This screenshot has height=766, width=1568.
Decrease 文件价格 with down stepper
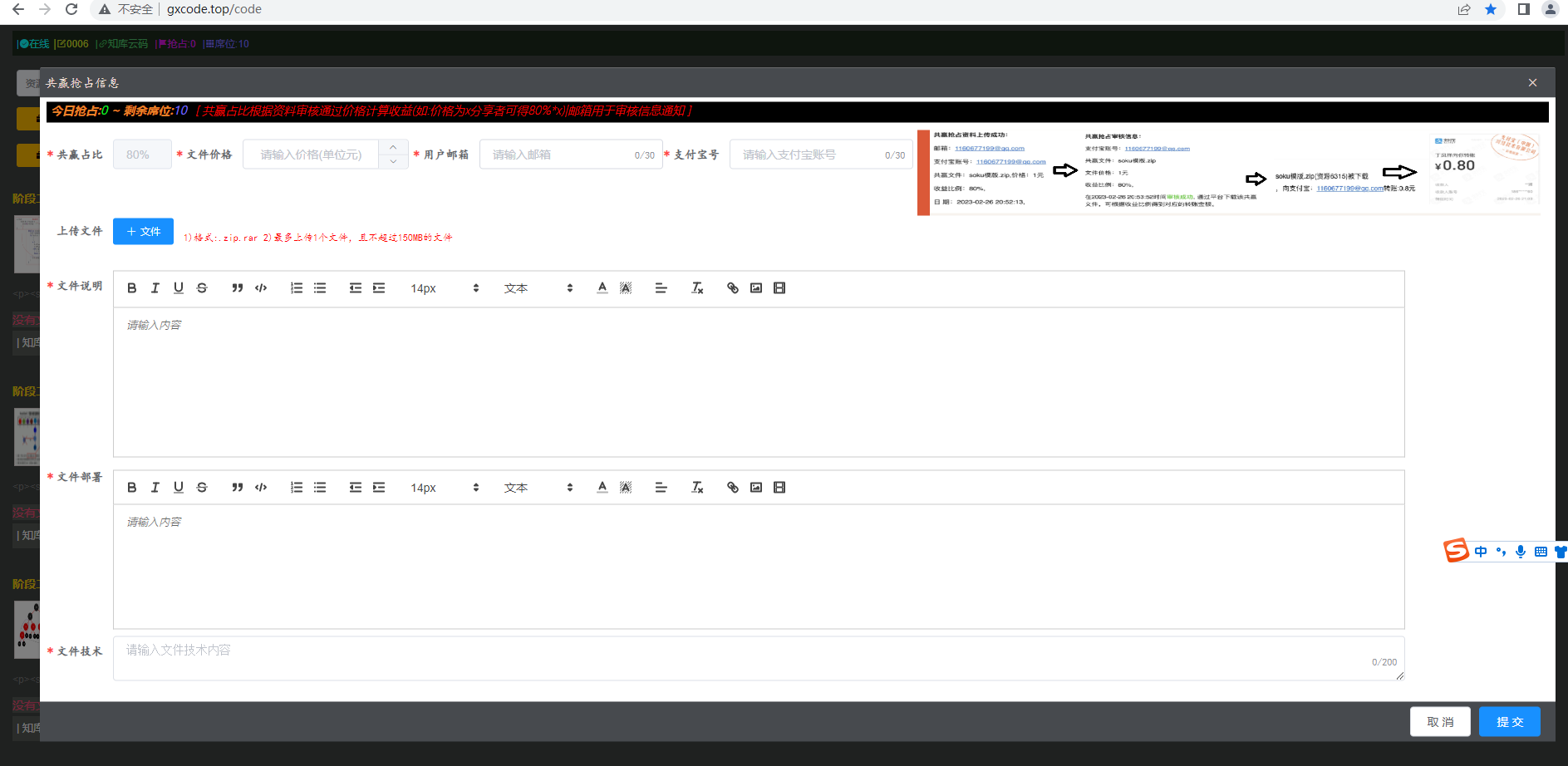pyautogui.click(x=393, y=161)
